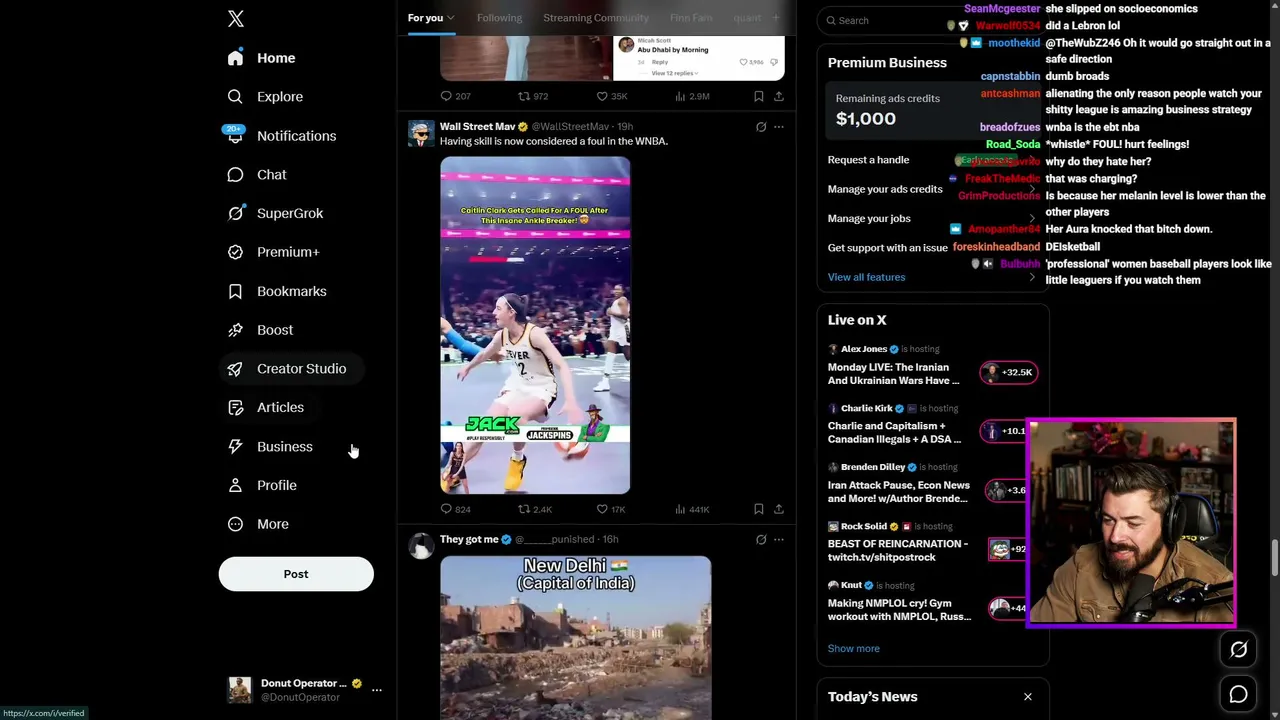Like the top post with 35K likes
The image size is (1280, 720).
tap(612, 96)
